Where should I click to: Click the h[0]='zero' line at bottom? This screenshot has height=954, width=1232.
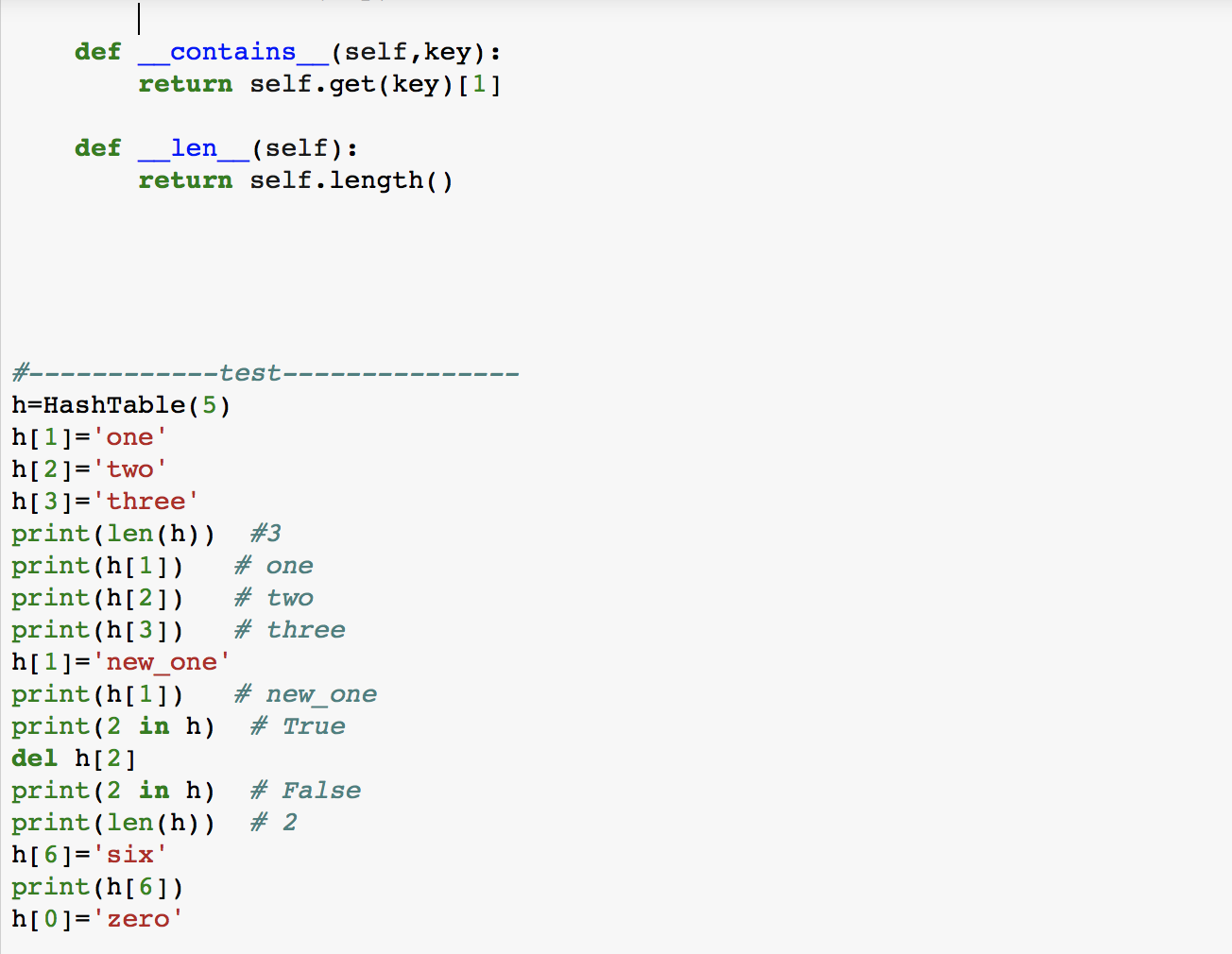(96, 918)
